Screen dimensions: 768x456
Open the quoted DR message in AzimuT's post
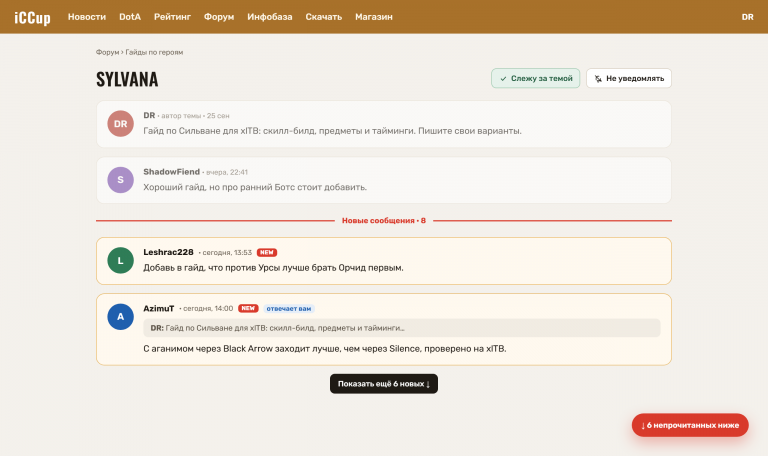click(x=402, y=328)
